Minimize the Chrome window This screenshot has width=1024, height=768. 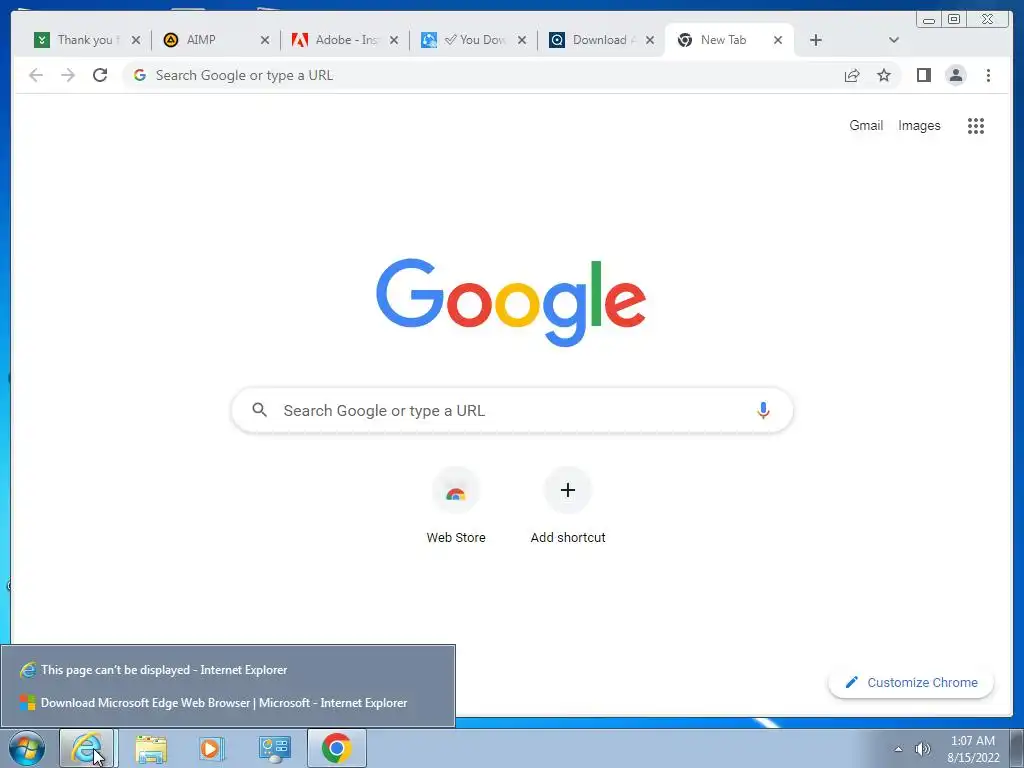point(929,20)
